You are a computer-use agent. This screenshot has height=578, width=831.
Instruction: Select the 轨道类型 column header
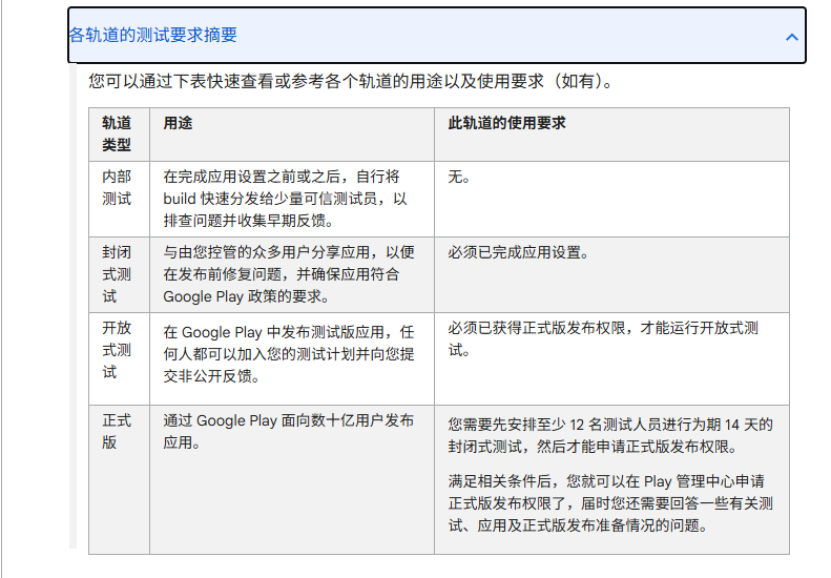click(x=117, y=133)
